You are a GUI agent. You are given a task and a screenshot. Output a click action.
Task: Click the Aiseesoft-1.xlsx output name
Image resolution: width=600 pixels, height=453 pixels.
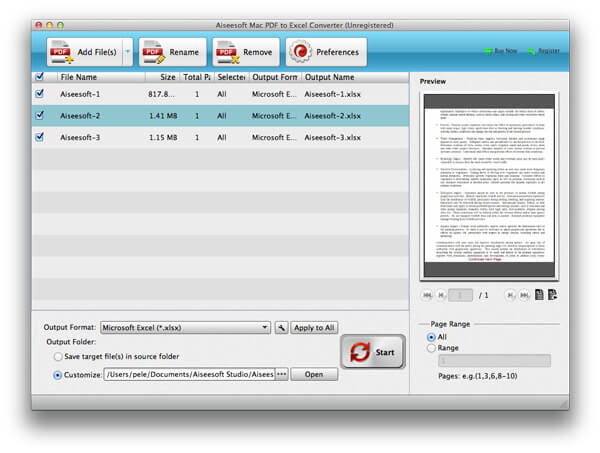(333, 94)
